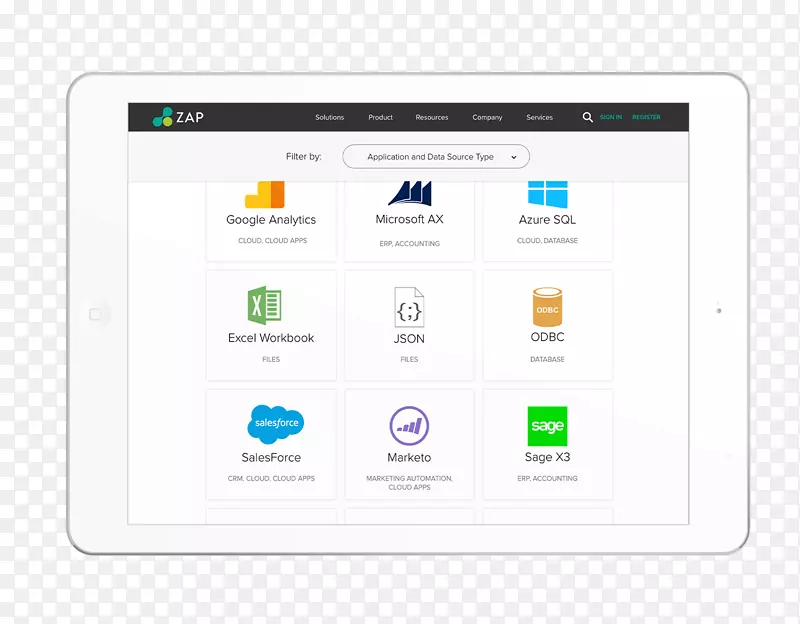
Task: Expand Application and Data Source Type dropdown
Action: 436,157
